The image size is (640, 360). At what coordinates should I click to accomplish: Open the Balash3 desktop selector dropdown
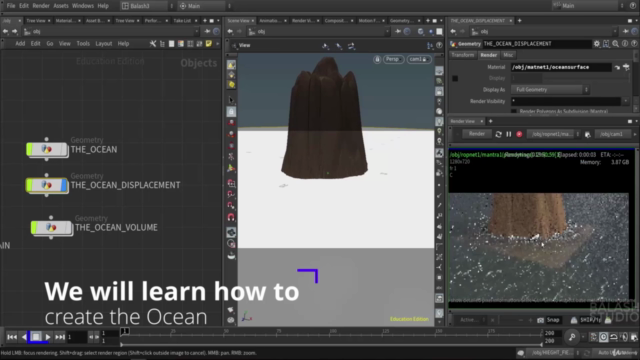(x=147, y=6)
